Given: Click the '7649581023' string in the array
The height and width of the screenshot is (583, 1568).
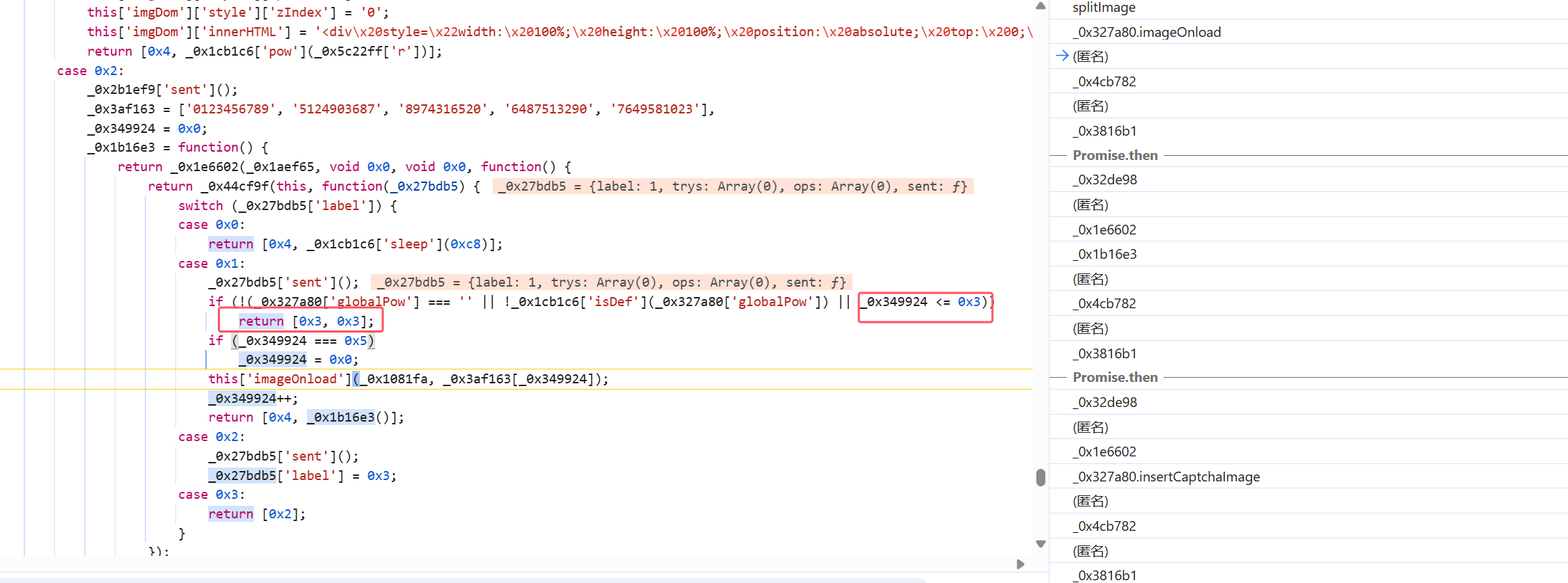Looking at the screenshot, I should click(655, 109).
